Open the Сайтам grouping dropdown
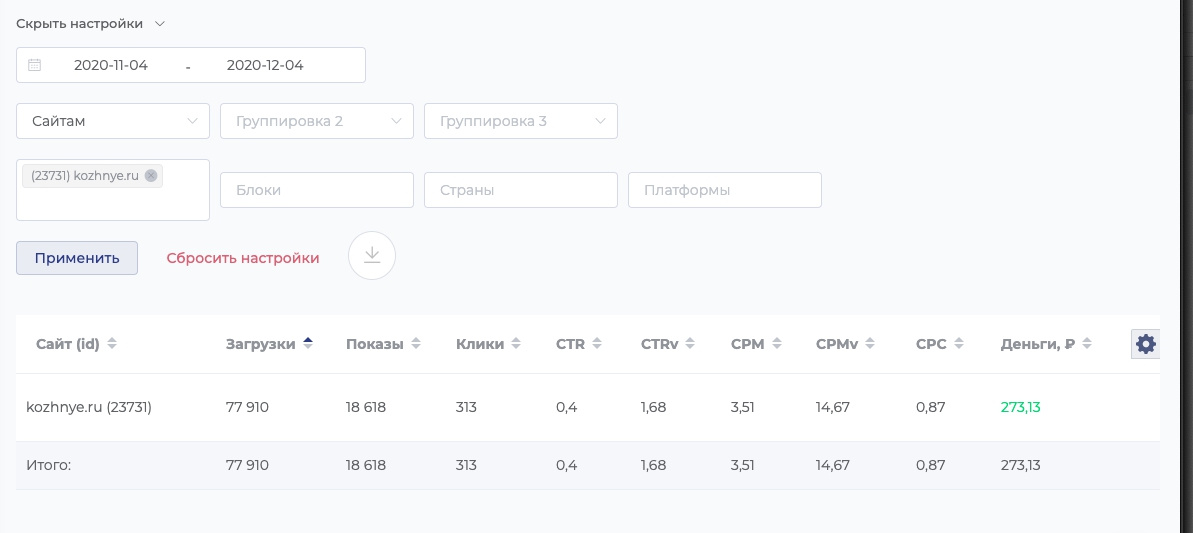The width and height of the screenshot is (1193, 533). coord(113,121)
